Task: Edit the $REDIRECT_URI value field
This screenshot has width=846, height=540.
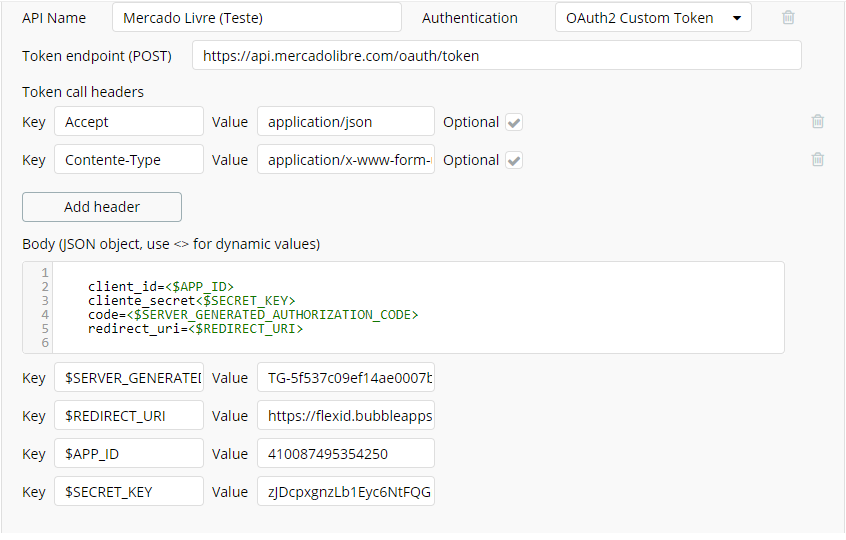Action: tap(345, 416)
